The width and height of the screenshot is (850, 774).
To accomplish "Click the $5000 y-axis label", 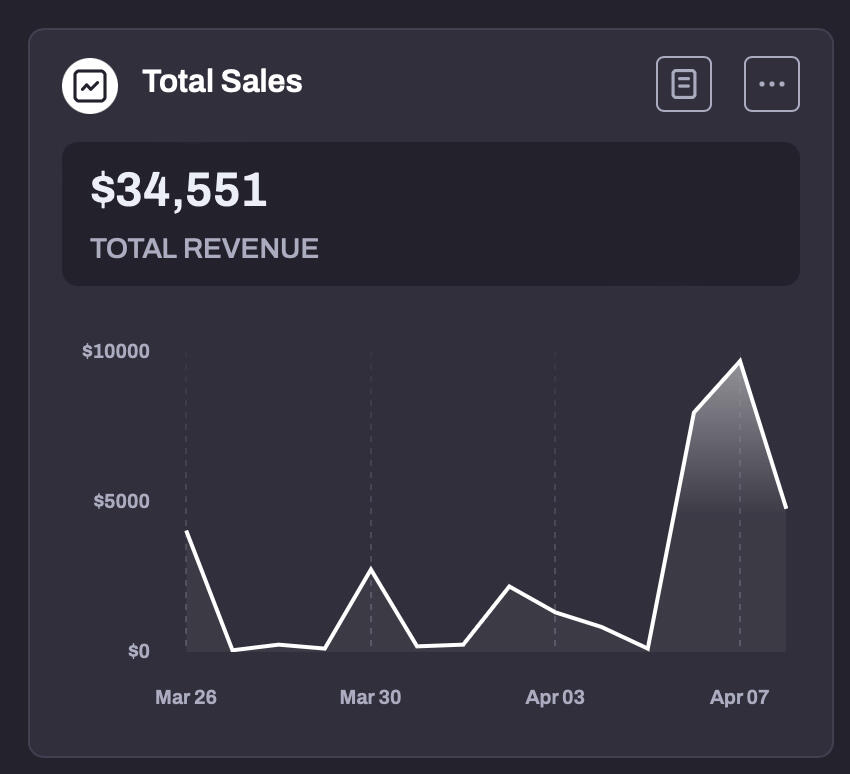I will (121, 501).
